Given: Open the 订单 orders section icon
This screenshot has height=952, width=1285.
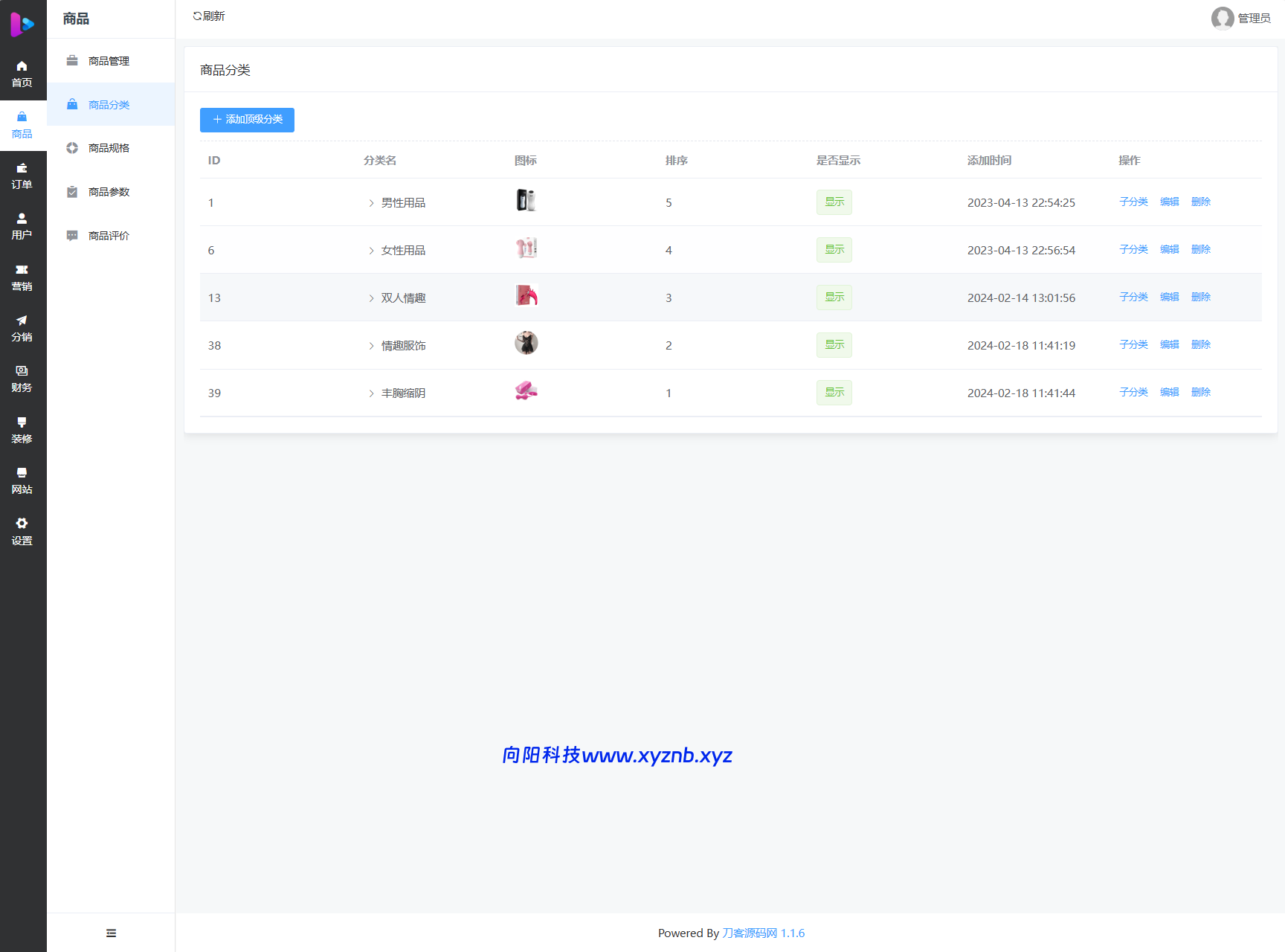Looking at the screenshot, I should tap(22, 169).
